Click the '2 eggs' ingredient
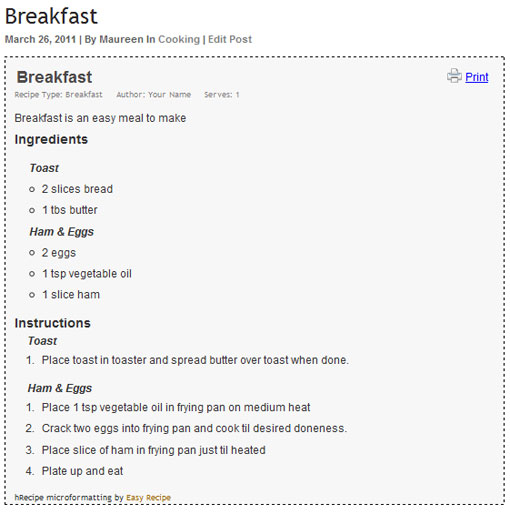Viewport: 510px width, 524px height. [59, 253]
